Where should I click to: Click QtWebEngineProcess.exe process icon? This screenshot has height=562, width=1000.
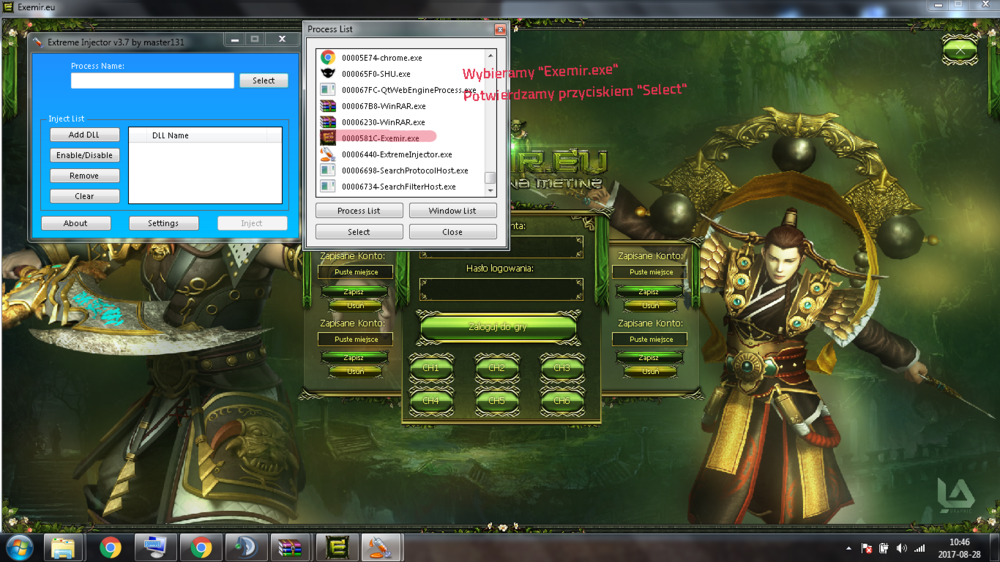pos(328,90)
